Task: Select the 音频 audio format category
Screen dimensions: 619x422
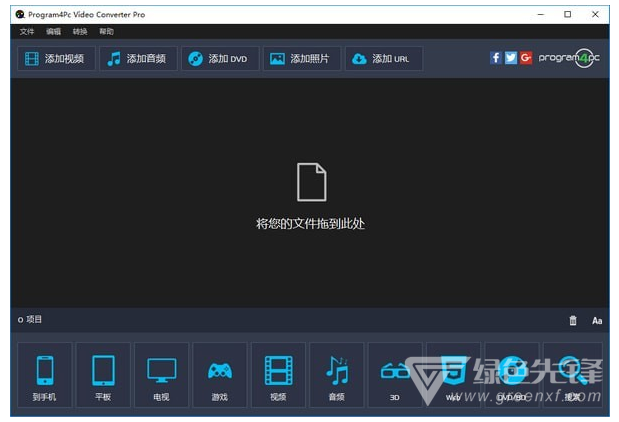Action: (337, 375)
